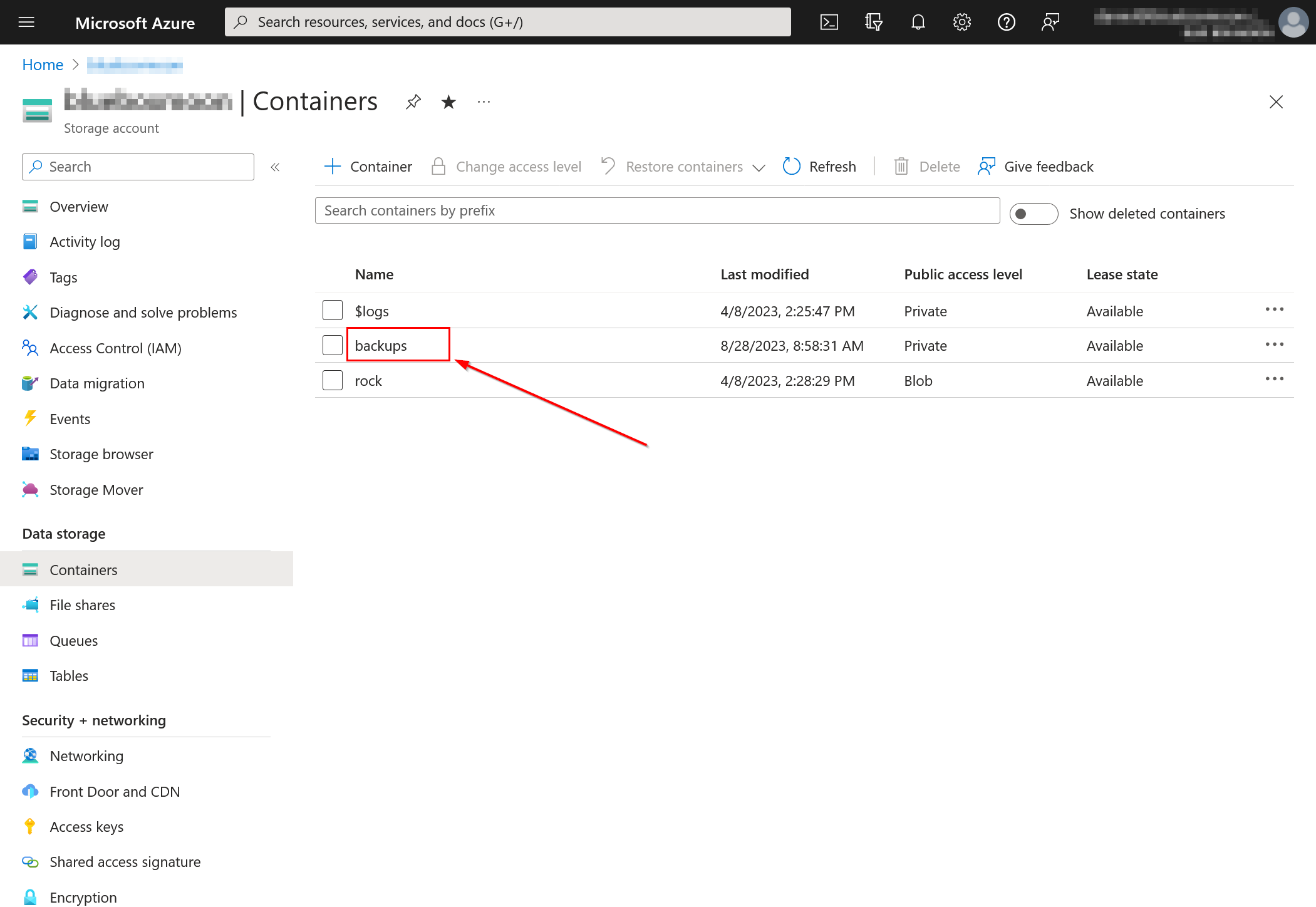Click the Home breadcrumb link
1316x907 pixels.
point(43,65)
